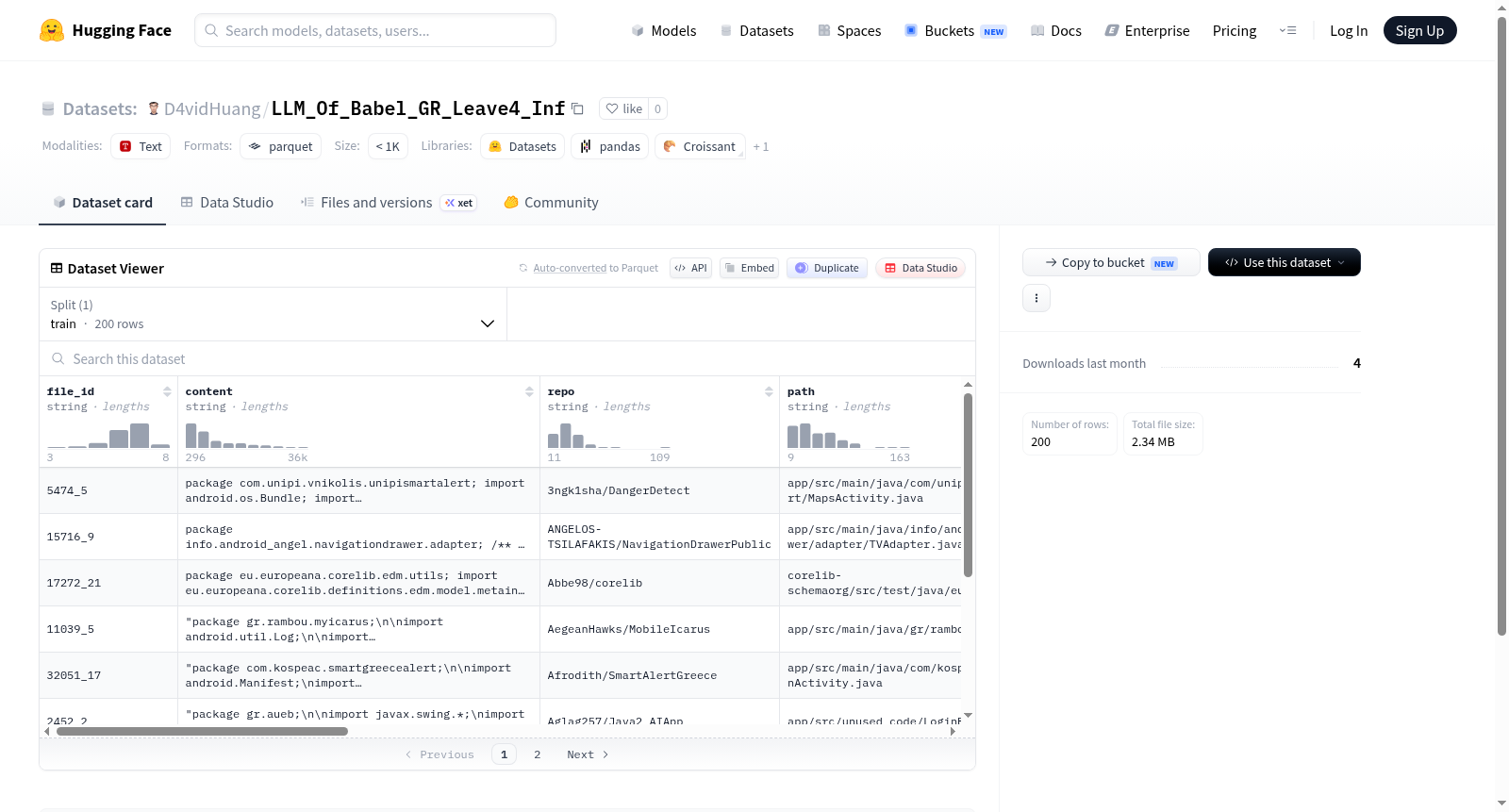Viewport: 1509px width, 812px height.
Task: Focus the search models, datasets, users field
Action: (x=375, y=30)
